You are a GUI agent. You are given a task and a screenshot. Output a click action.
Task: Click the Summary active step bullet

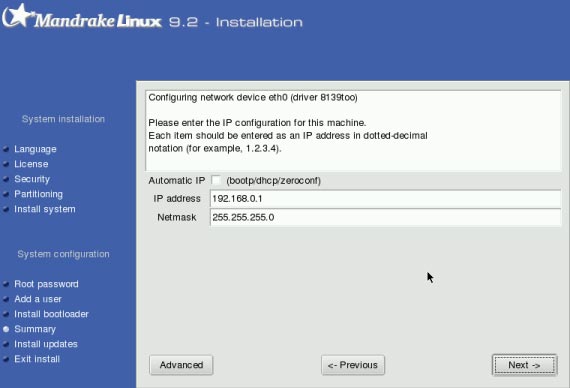point(6,329)
